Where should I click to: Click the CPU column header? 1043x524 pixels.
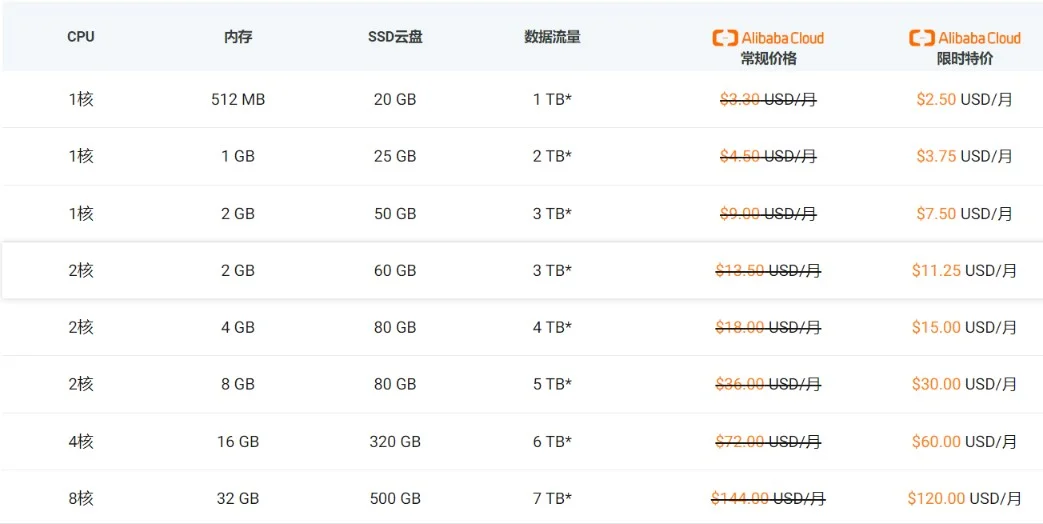81,37
